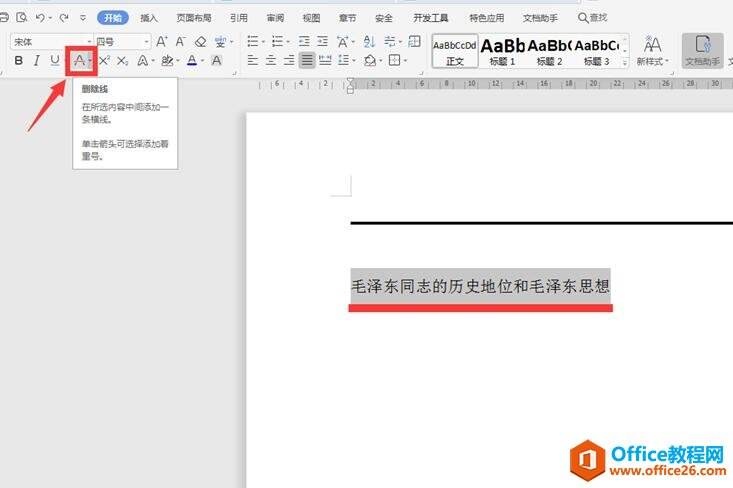This screenshot has width=733, height=488.
Task: Click the undo icon
Action: 40,18
